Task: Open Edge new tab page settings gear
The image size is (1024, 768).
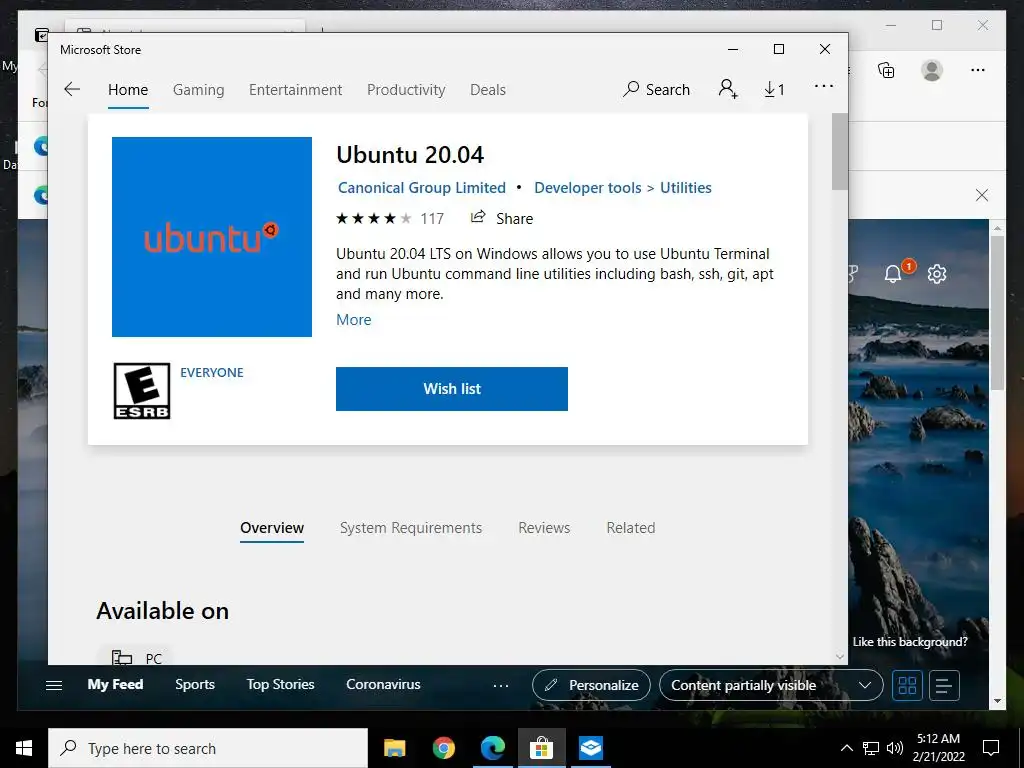Action: (x=936, y=274)
